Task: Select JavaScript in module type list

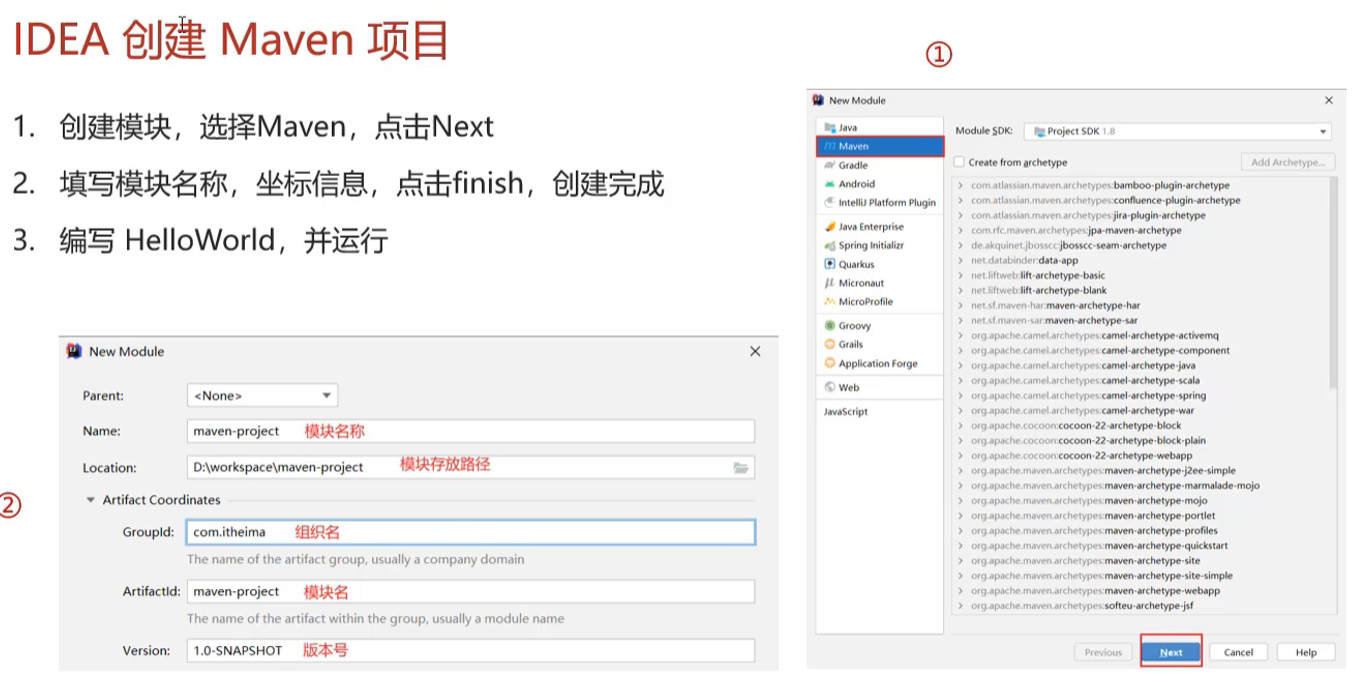Action: [846, 412]
